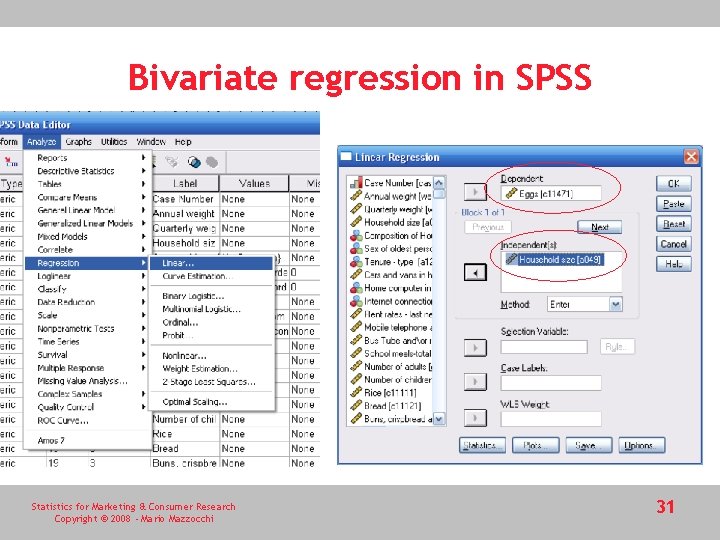Expand the Tables submenu

coord(87,184)
